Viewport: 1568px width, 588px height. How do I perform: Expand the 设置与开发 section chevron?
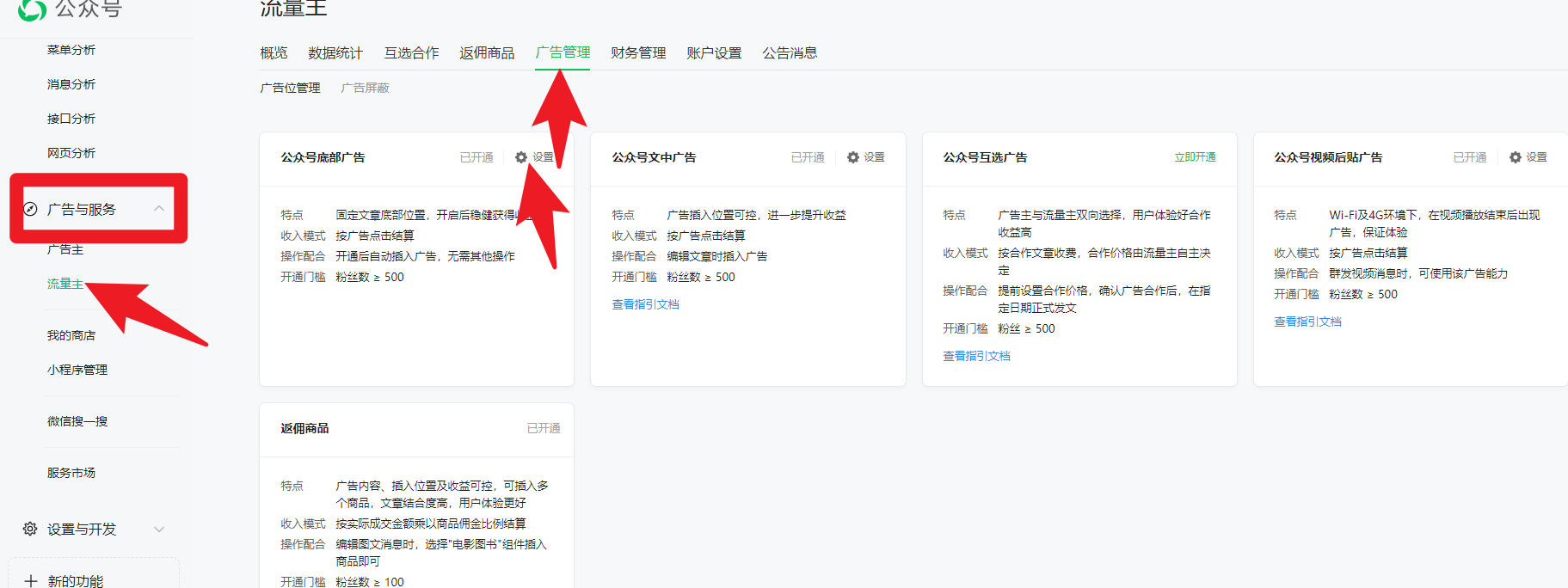click(159, 530)
